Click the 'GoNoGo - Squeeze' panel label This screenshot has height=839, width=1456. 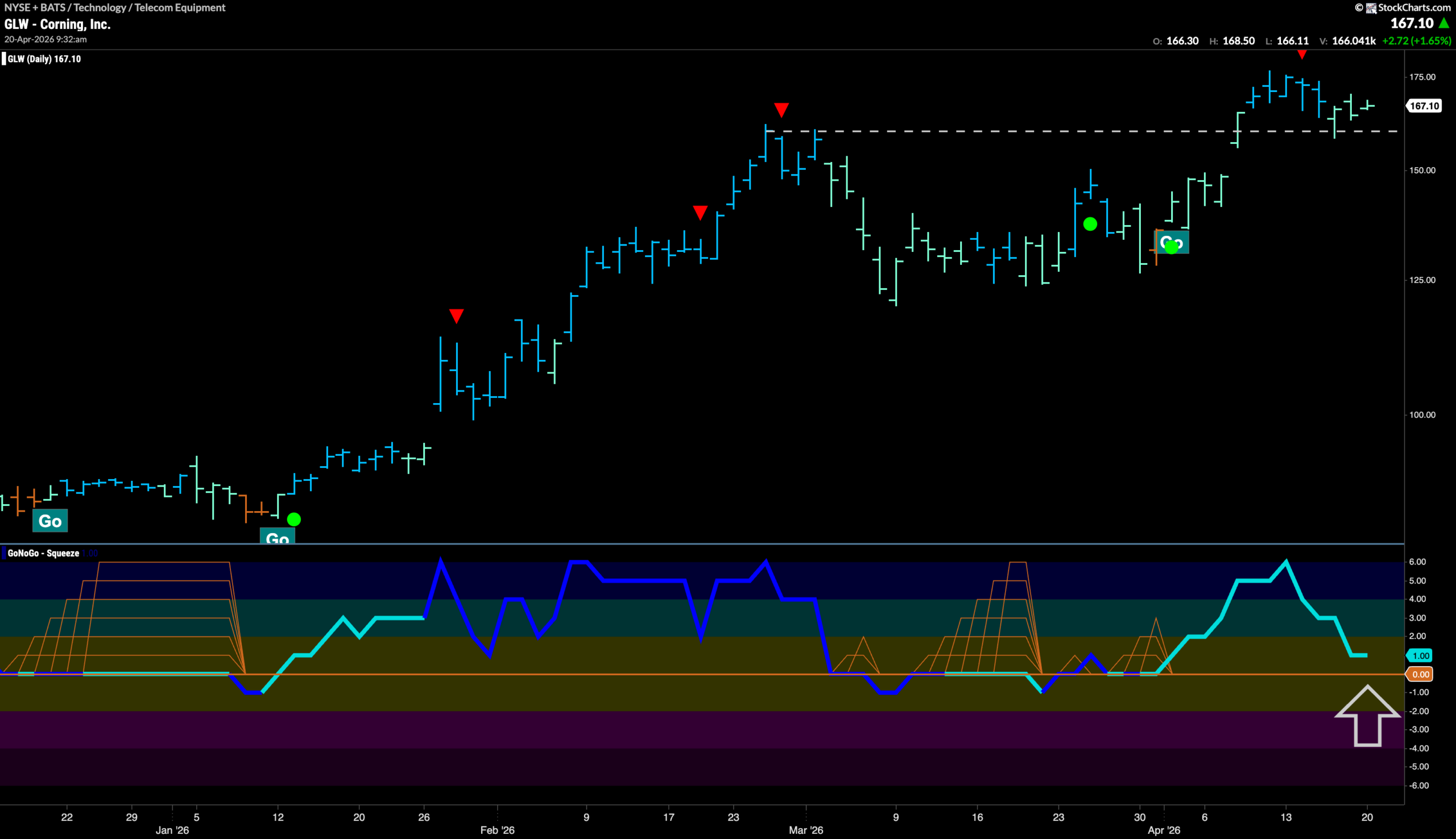43,553
